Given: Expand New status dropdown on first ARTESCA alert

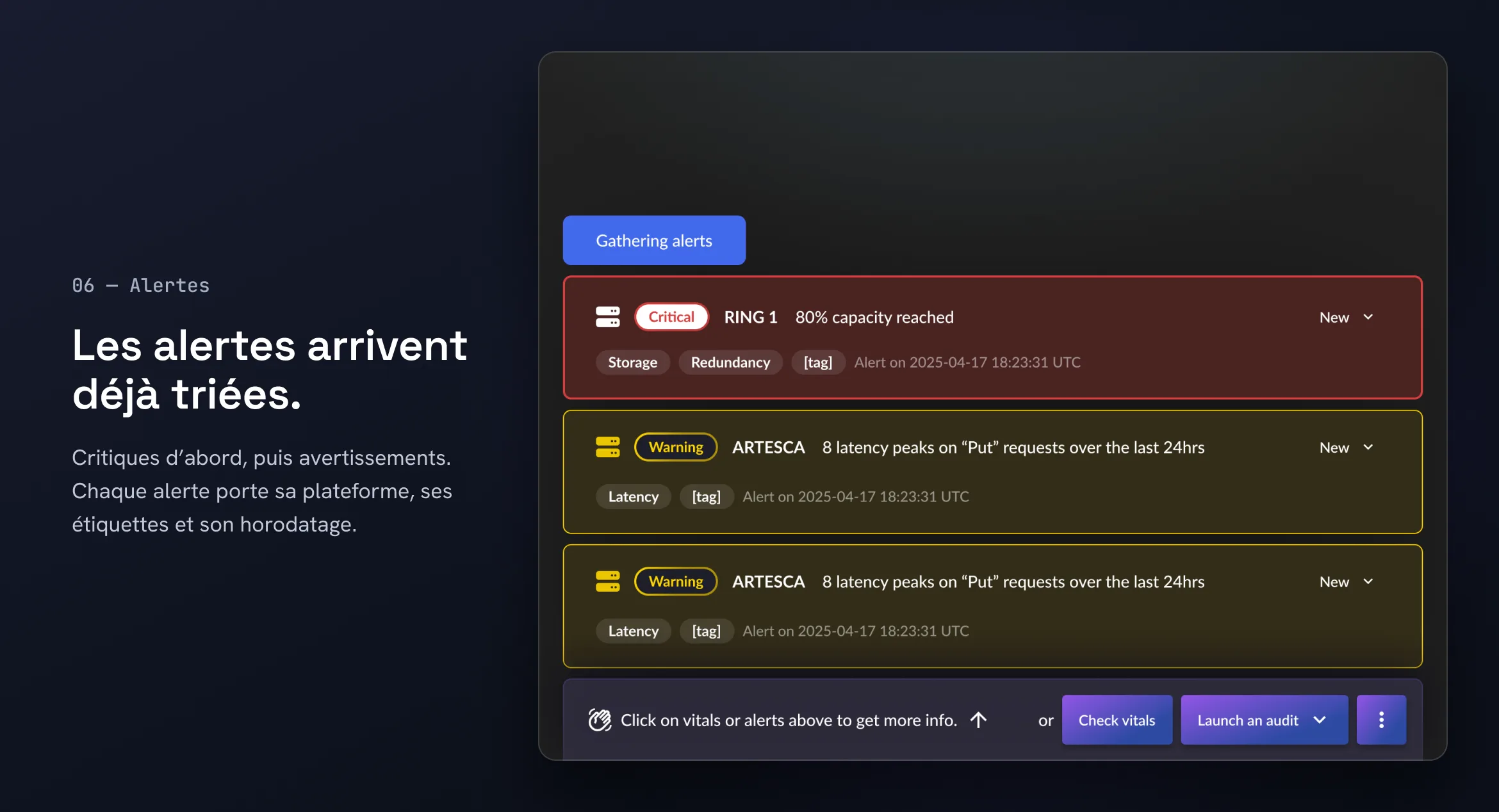Looking at the screenshot, I should [x=1347, y=447].
